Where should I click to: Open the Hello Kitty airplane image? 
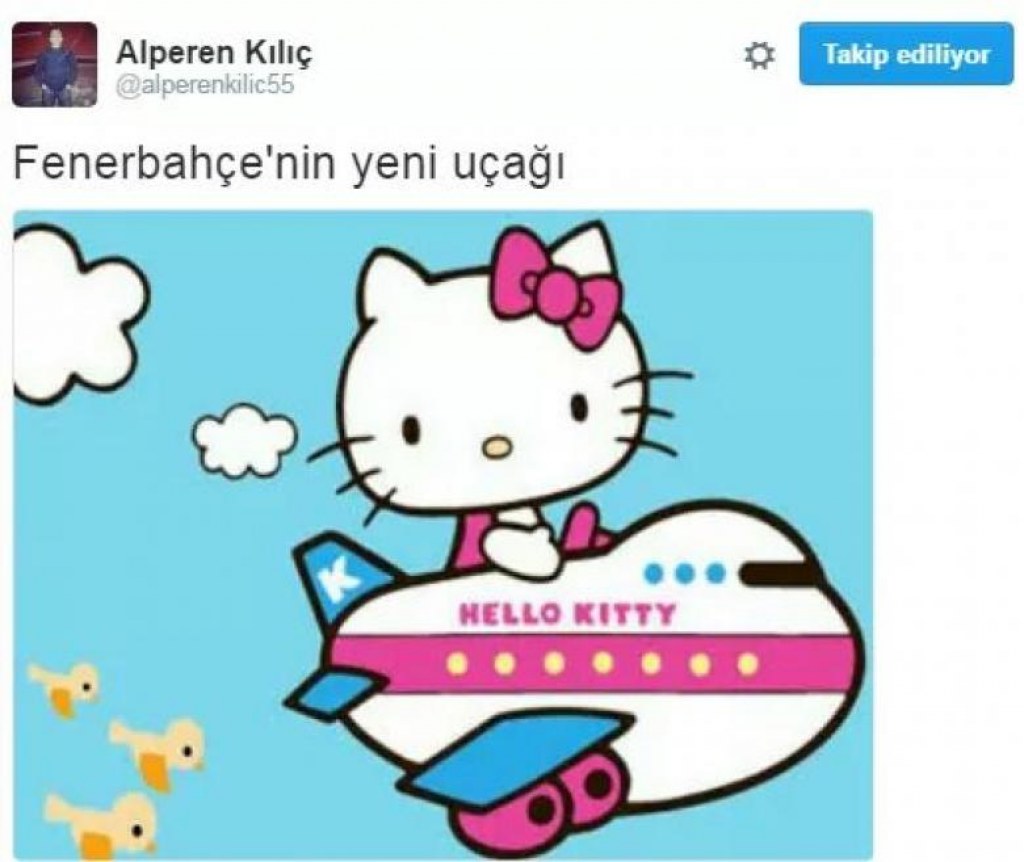pyautogui.click(x=443, y=534)
